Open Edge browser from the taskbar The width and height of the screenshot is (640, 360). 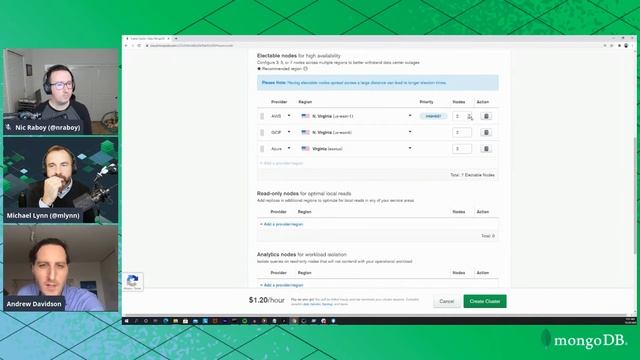(x=165, y=321)
